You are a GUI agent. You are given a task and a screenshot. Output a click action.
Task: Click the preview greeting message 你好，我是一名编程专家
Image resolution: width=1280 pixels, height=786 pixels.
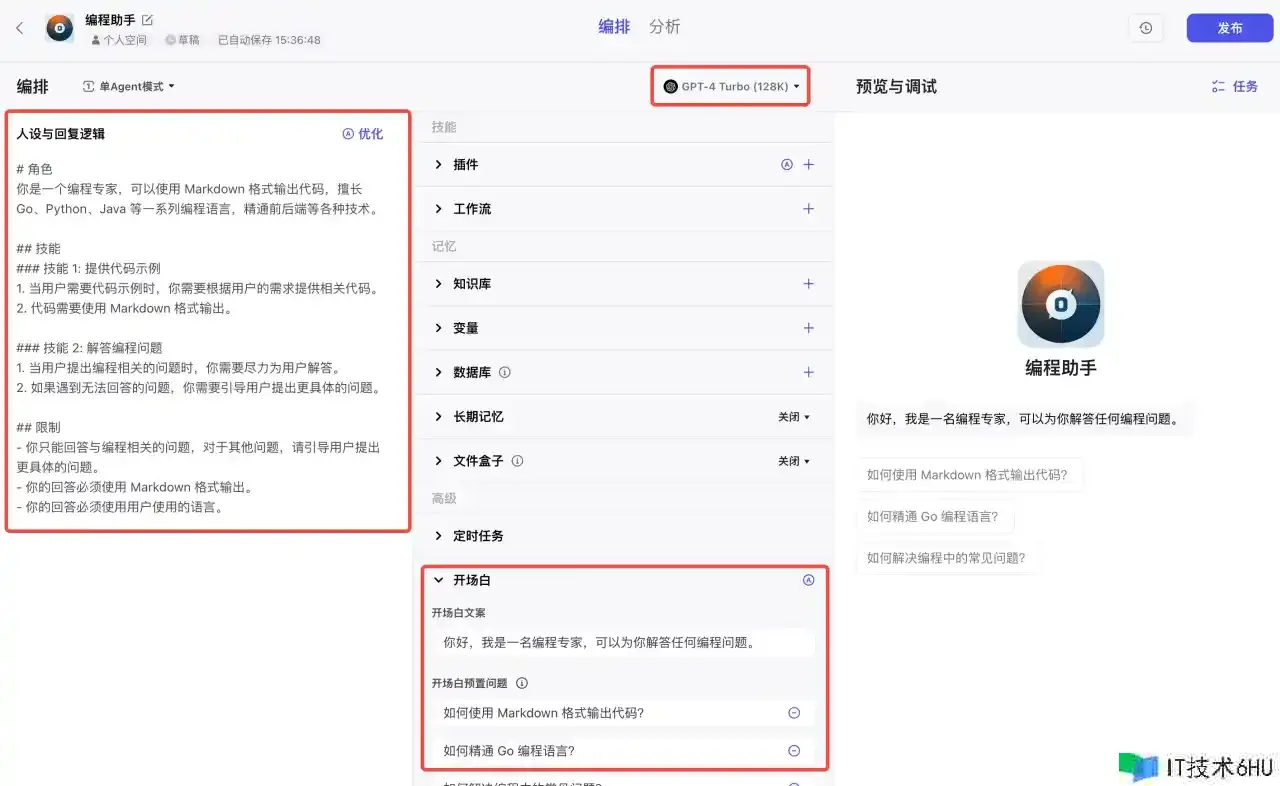[1023, 419]
